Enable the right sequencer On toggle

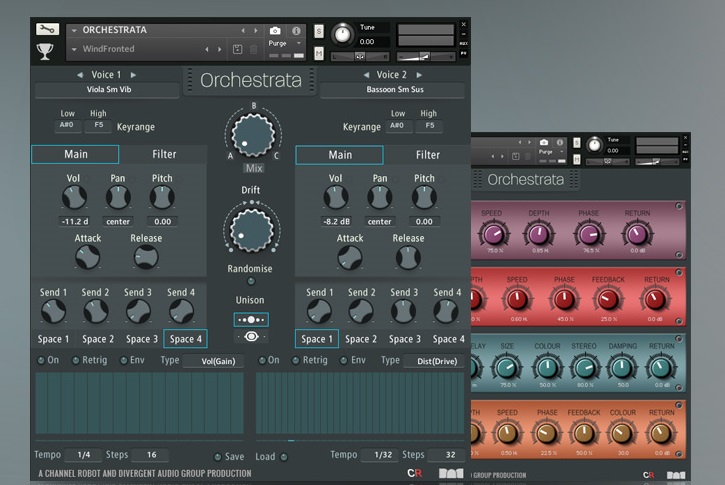point(262,360)
